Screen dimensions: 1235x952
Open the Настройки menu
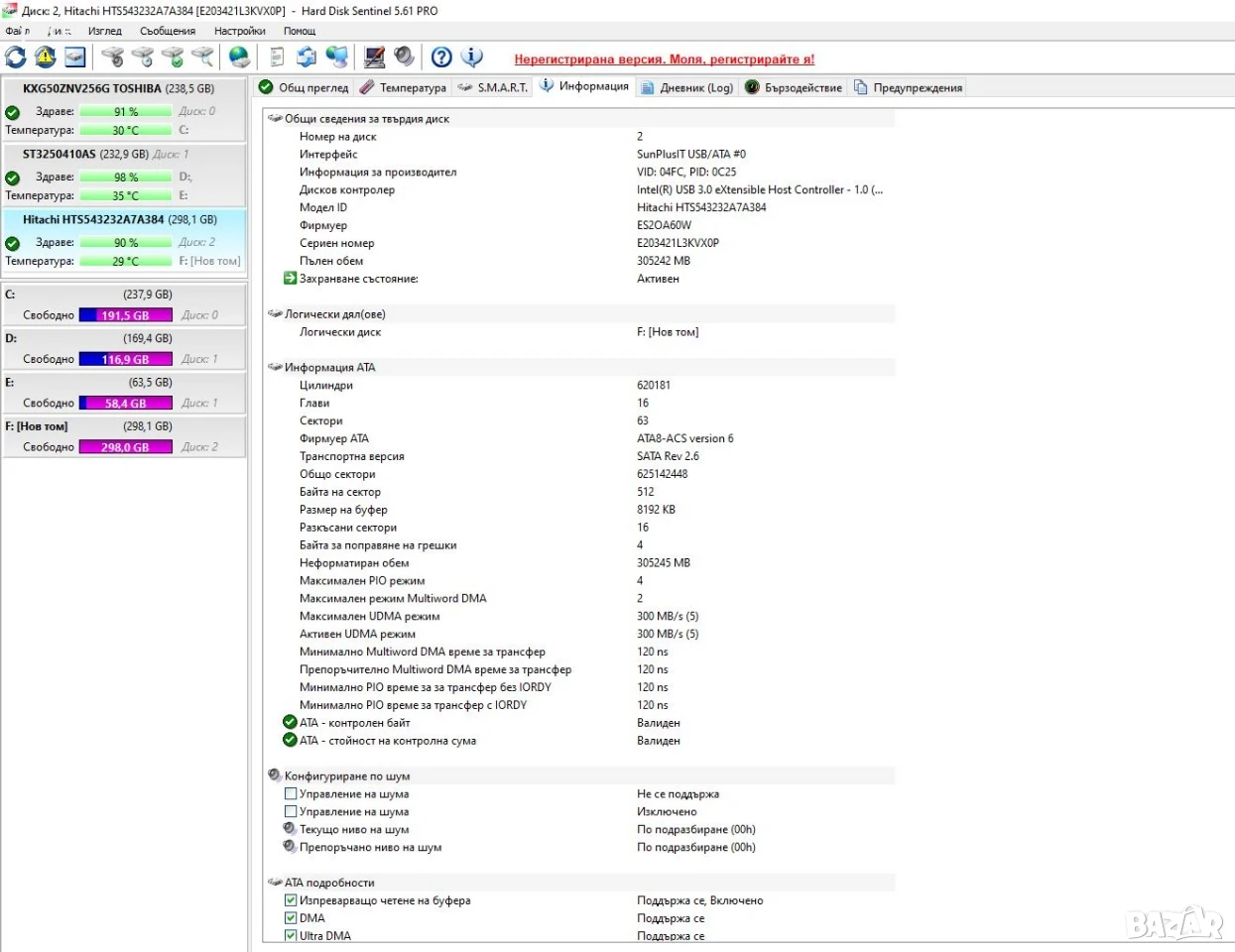pyautogui.click(x=239, y=31)
